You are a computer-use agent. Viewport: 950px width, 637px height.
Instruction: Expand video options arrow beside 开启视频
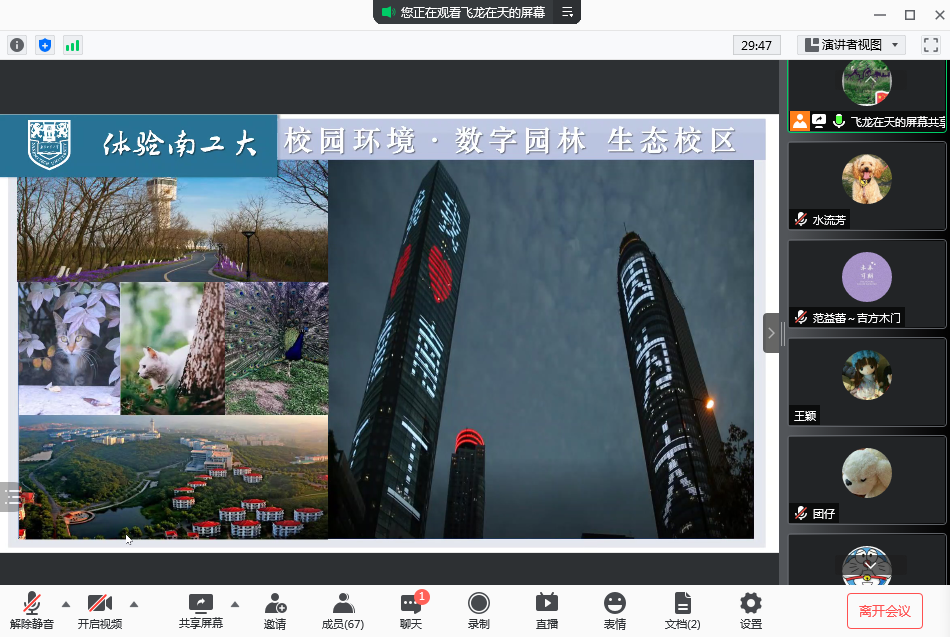(x=134, y=604)
